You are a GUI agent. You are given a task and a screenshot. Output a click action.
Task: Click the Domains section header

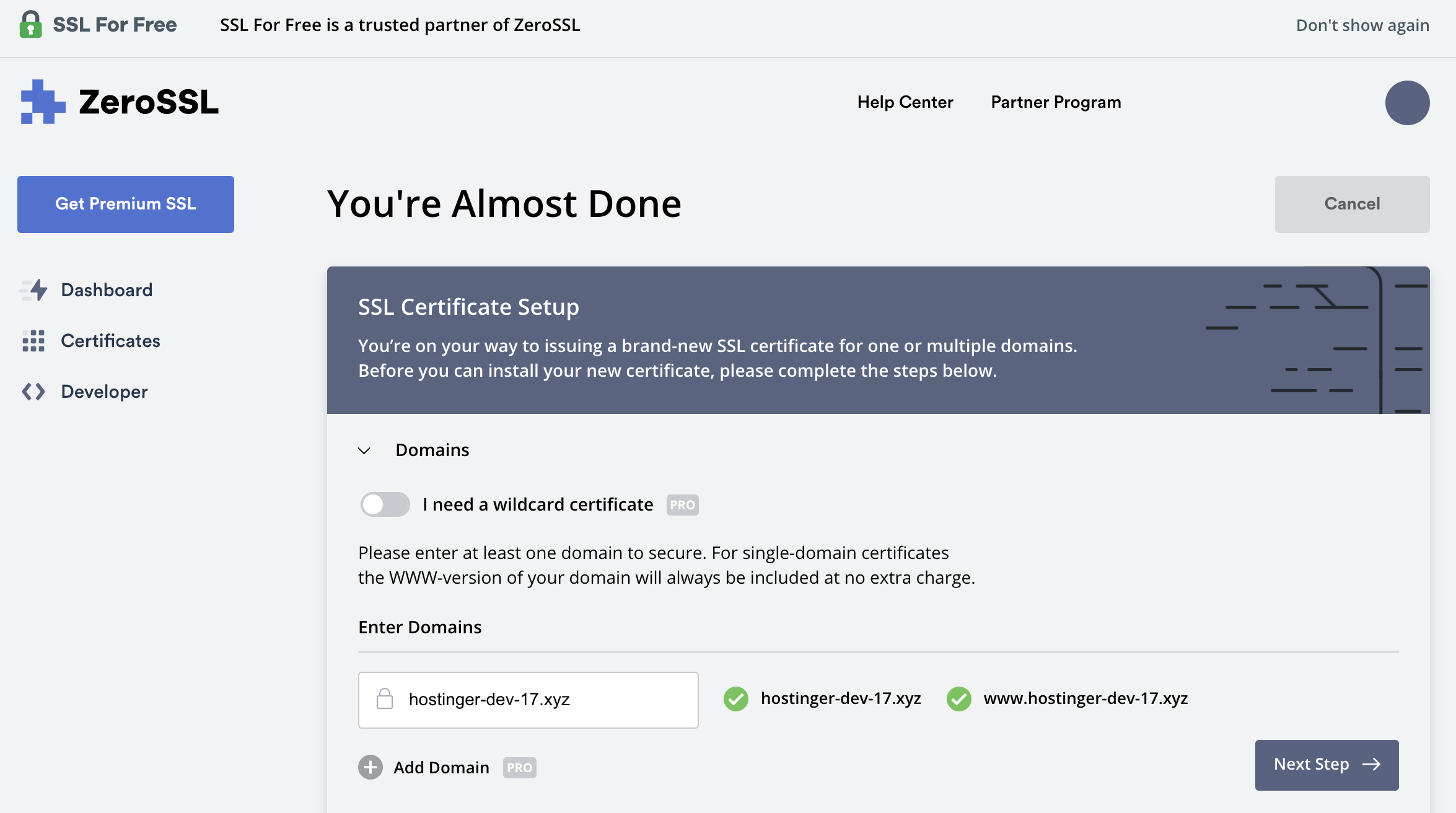pos(432,450)
